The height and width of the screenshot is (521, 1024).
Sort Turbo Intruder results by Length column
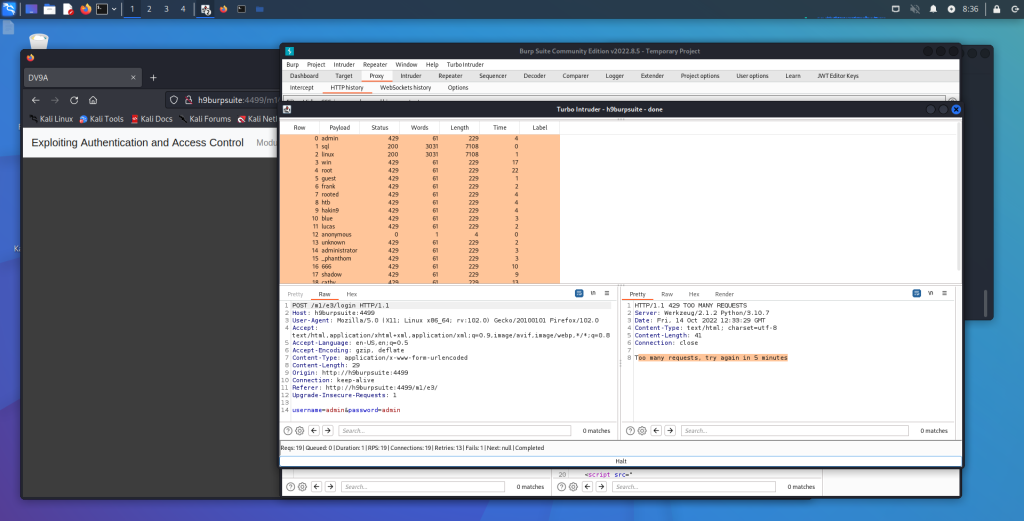click(459, 127)
